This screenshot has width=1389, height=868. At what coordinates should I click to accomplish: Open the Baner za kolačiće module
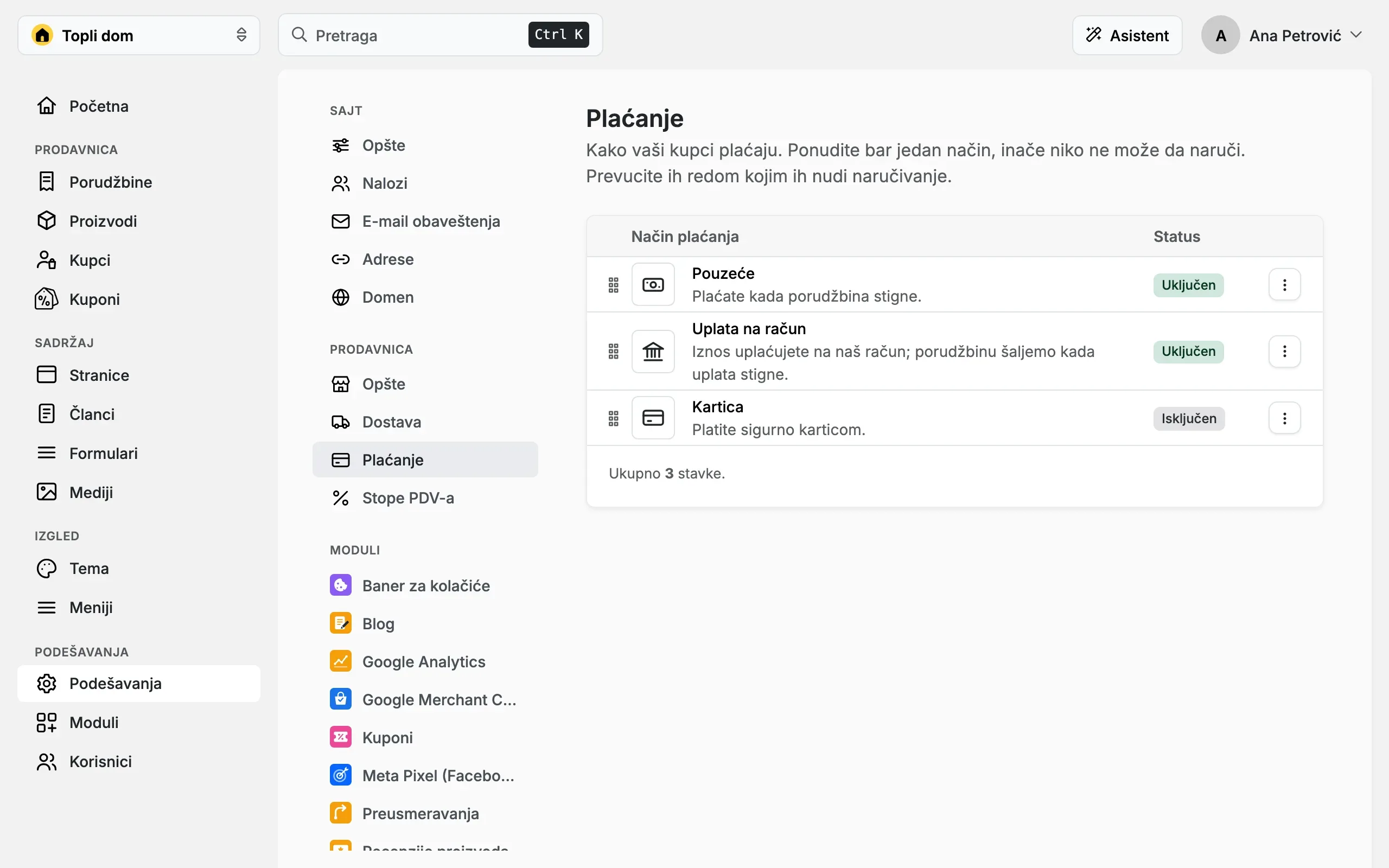point(425,585)
